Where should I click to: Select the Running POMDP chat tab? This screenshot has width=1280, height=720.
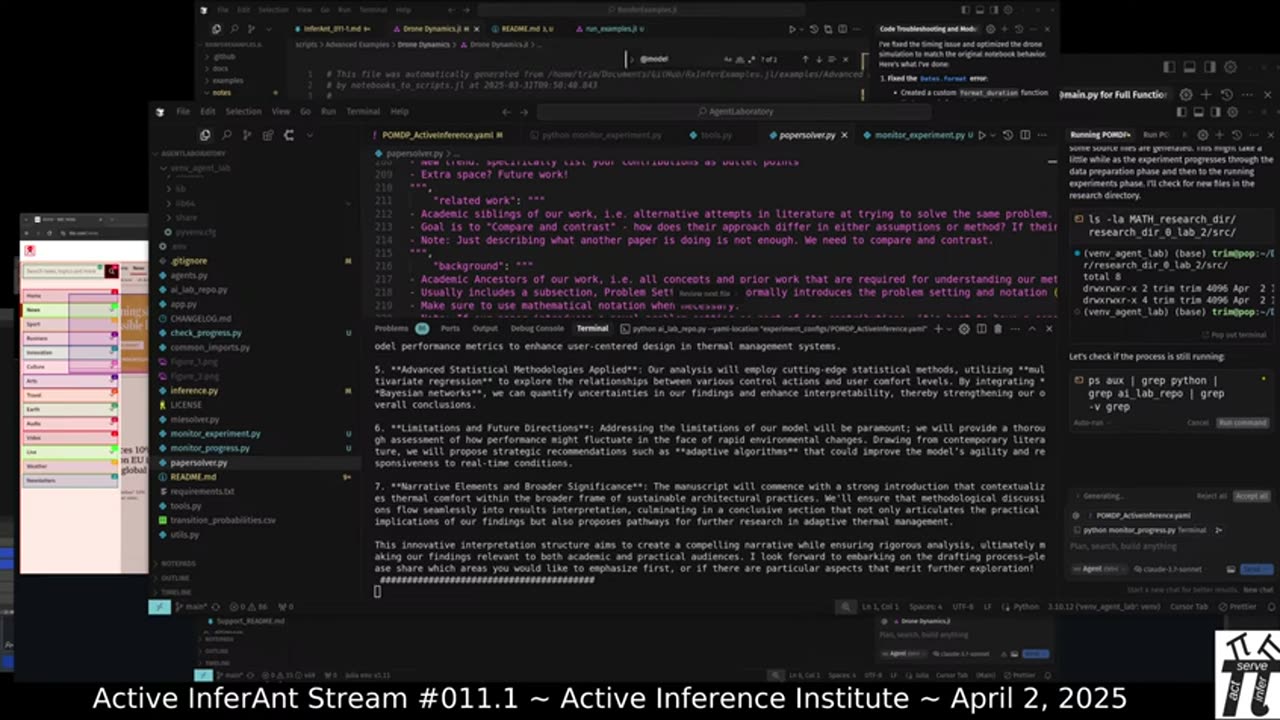click(x=1100, y=135)
